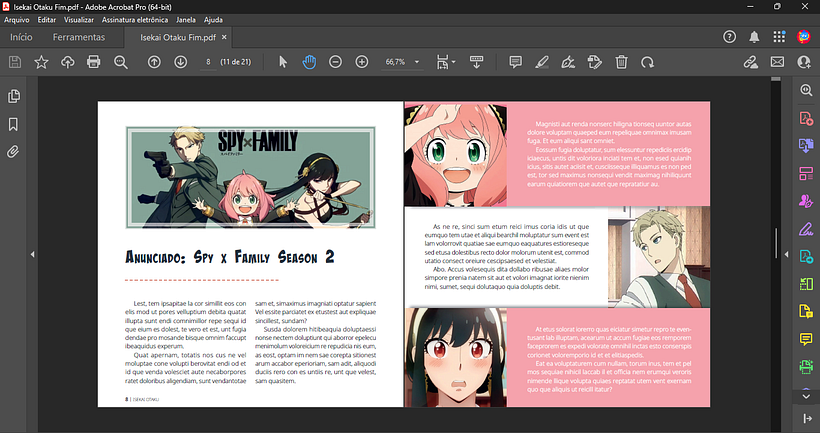Open yellow Comment tool in right panel
The width and height of the screenshot is (820, 433).
[806, 339]
